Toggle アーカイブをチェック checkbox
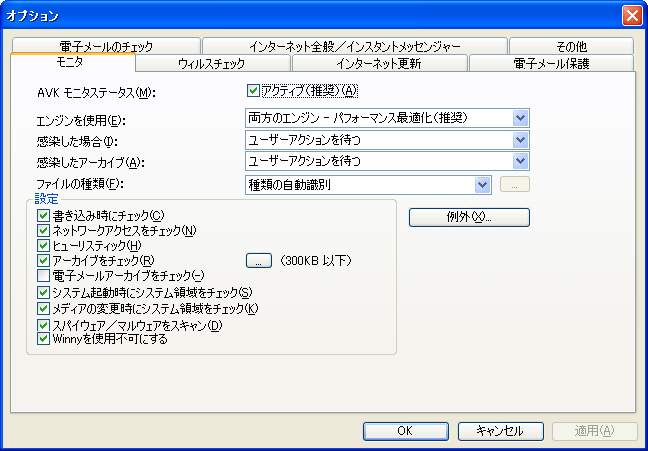This screenshot has height=451, width=648. (43, 260)
